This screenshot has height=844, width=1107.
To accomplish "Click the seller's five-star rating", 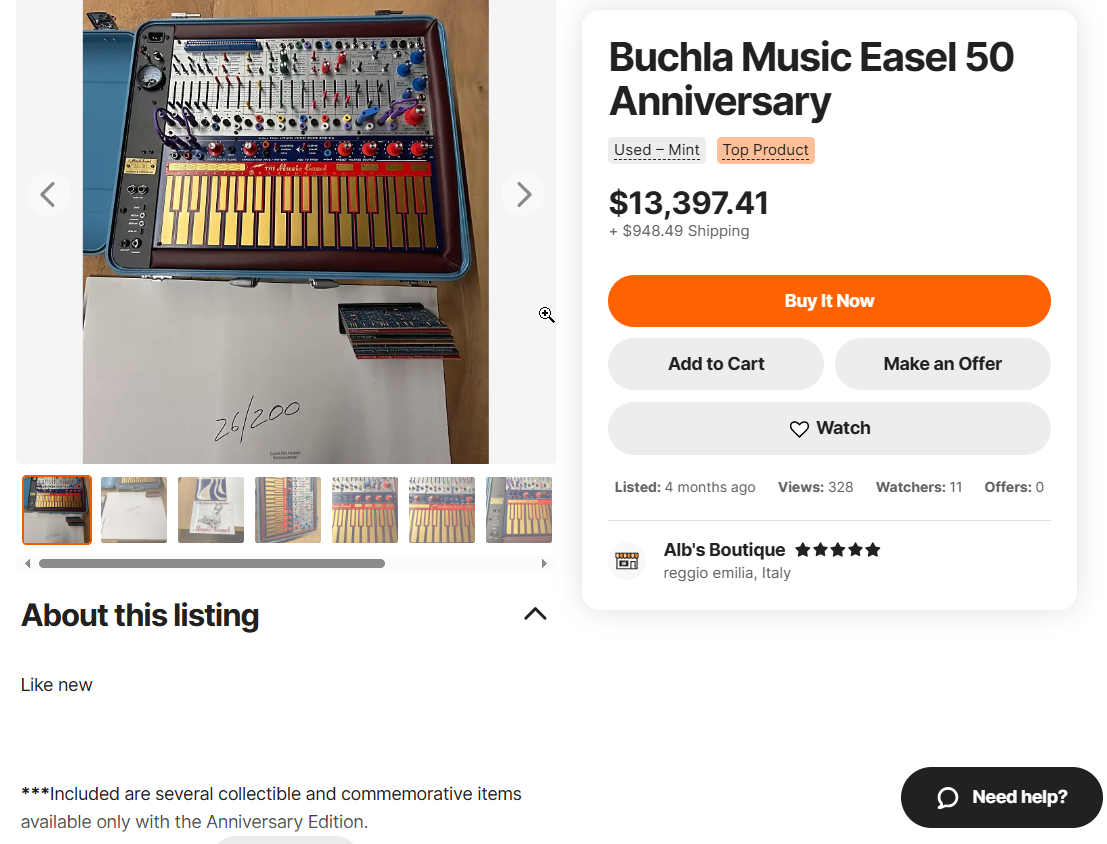I will point(837,550).
